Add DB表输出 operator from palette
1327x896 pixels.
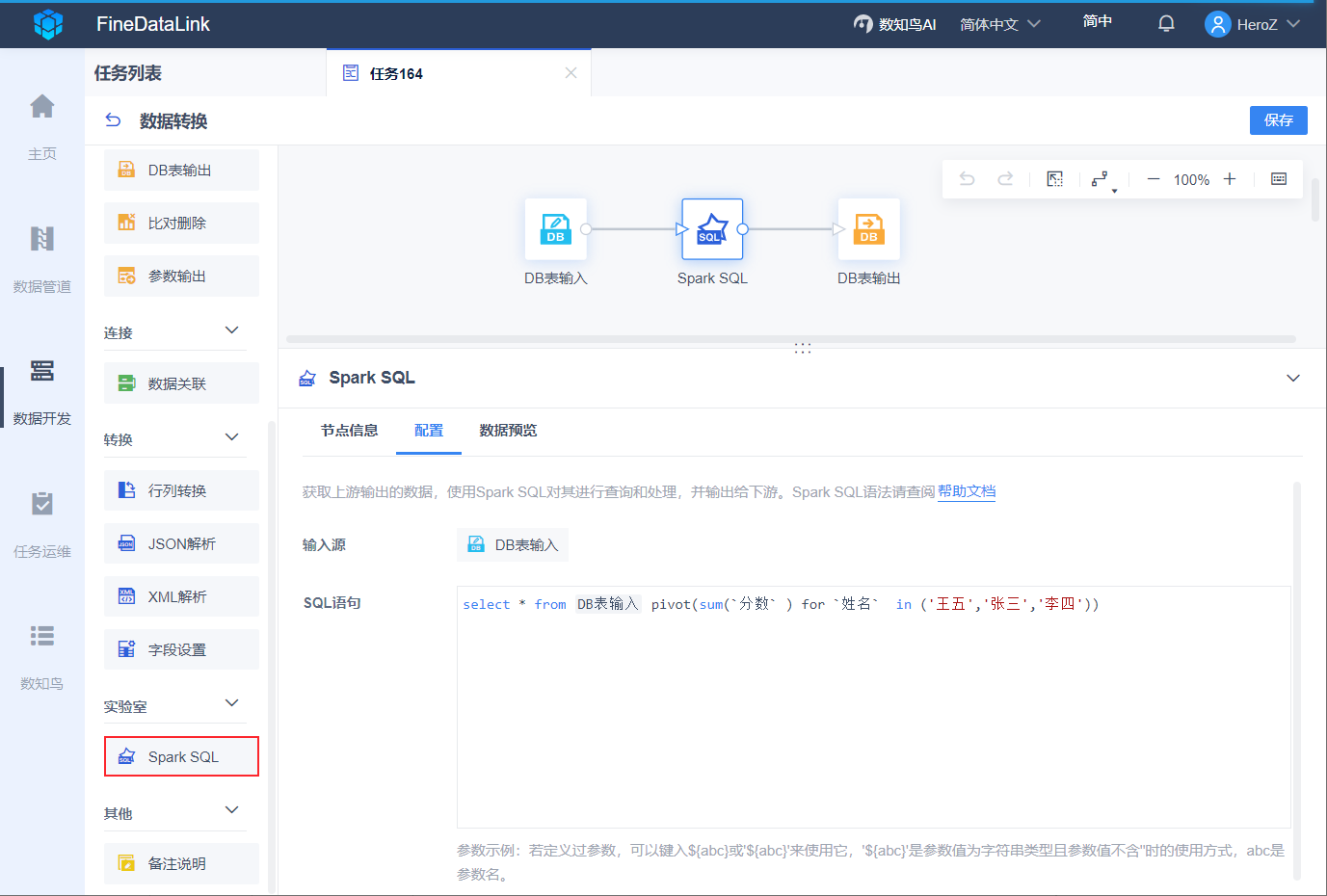pyautogui.click(x=181, y=170)
